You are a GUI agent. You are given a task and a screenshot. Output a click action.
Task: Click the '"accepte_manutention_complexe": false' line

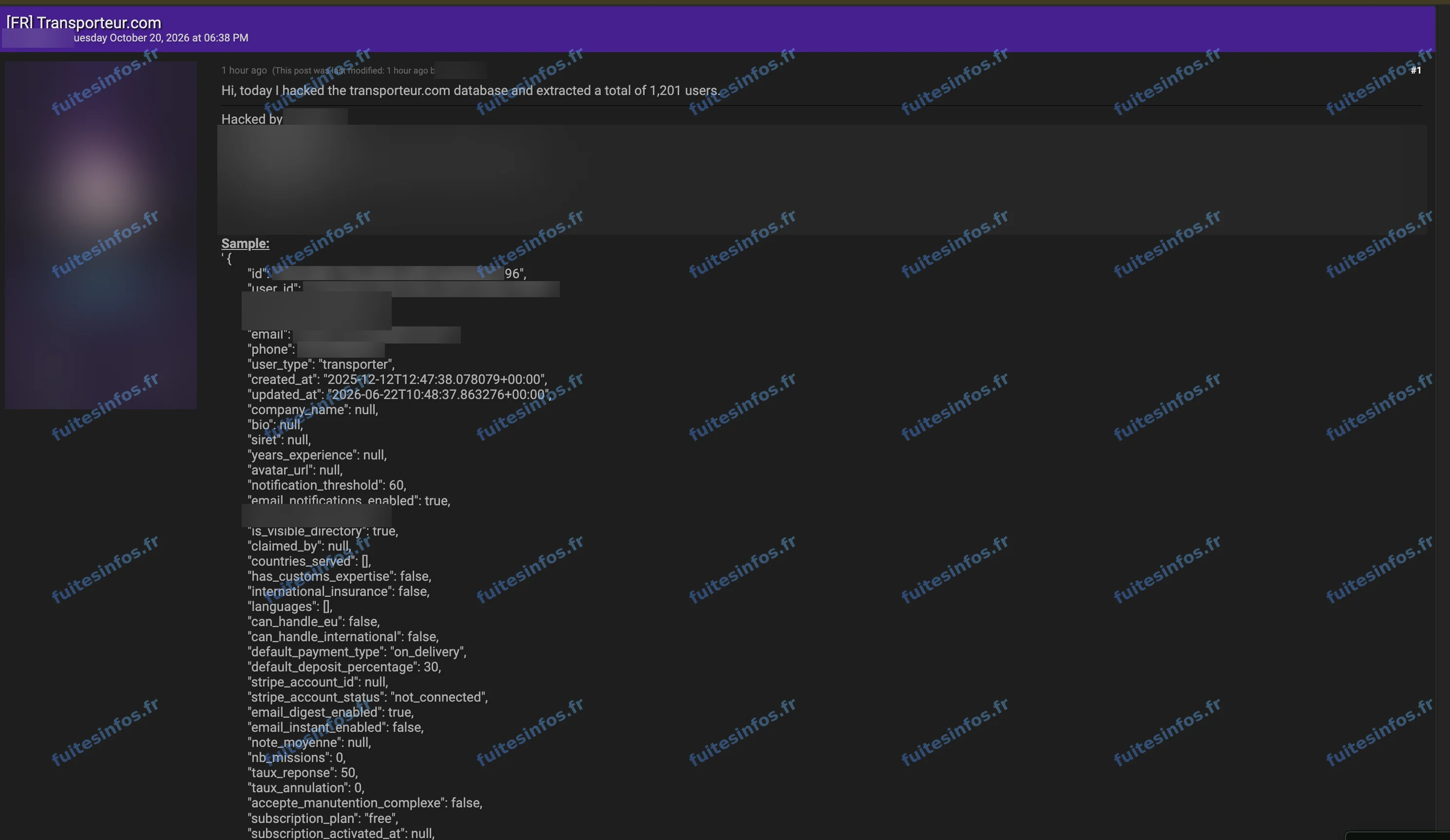pos(365,802)
